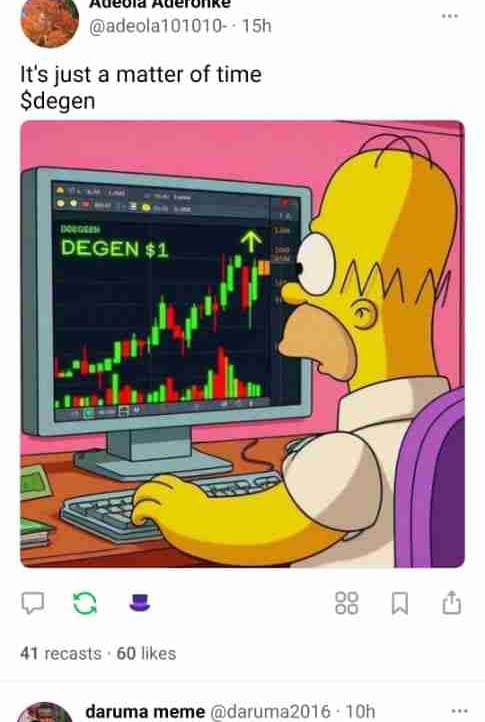Open the three-dot menu on daruma meme post

[x=460, y=711]
